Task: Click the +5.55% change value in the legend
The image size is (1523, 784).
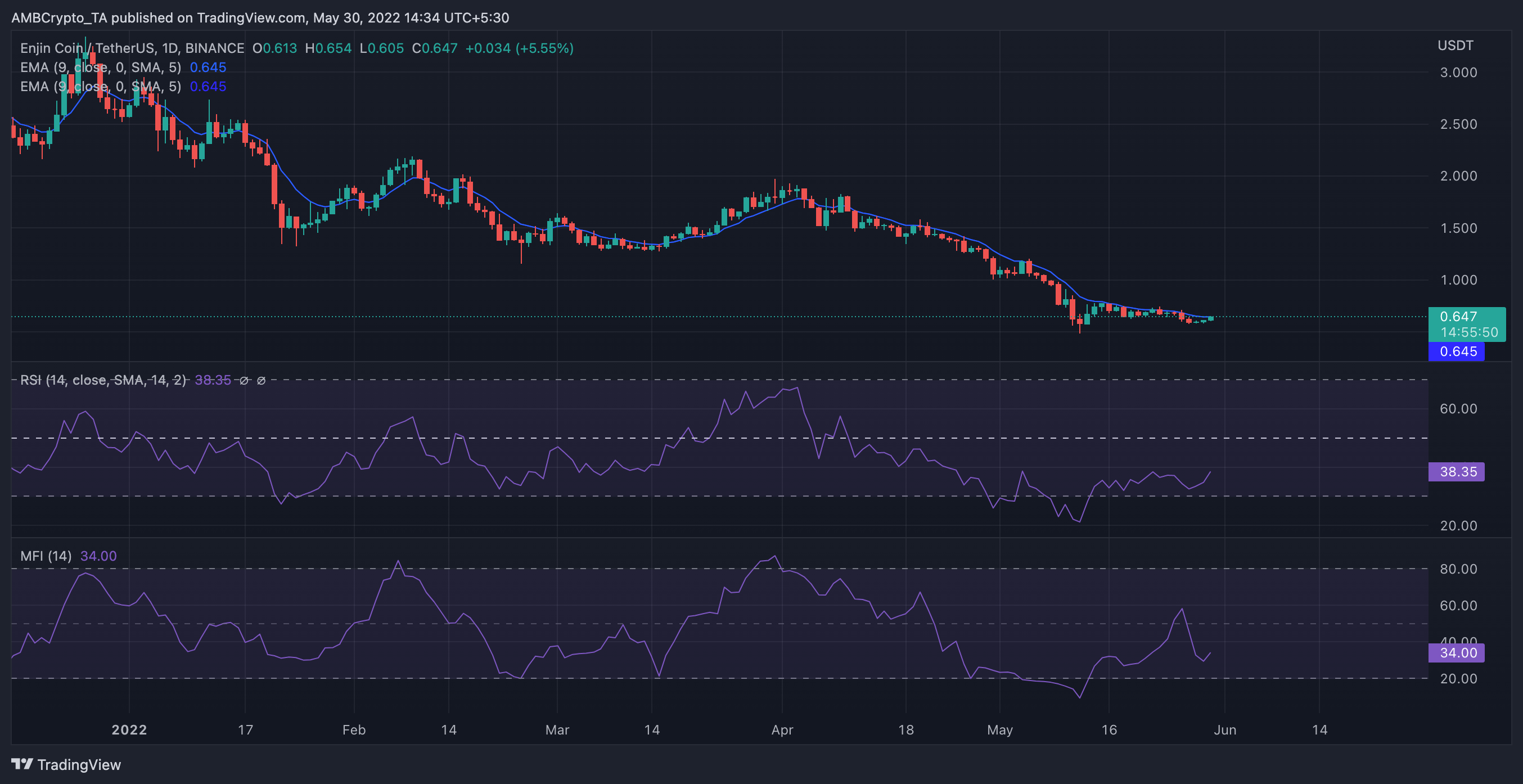Action: pyautogui.click(x=544, y=48)
